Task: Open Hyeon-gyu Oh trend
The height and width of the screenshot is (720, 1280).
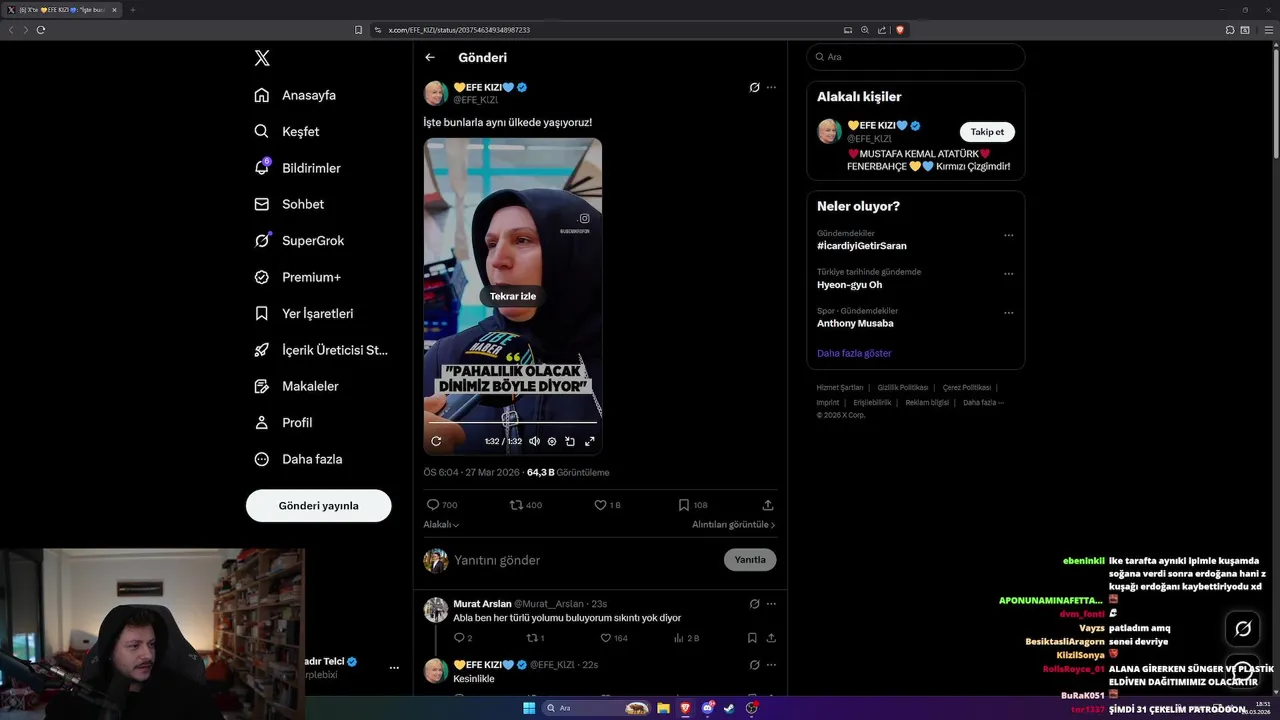Action: (x=849, y=285)
